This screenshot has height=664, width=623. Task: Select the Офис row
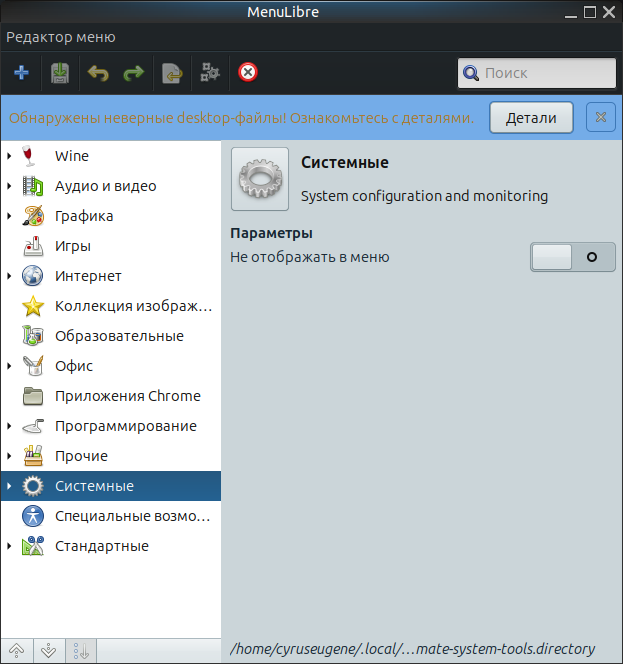[x=111, y=366]
